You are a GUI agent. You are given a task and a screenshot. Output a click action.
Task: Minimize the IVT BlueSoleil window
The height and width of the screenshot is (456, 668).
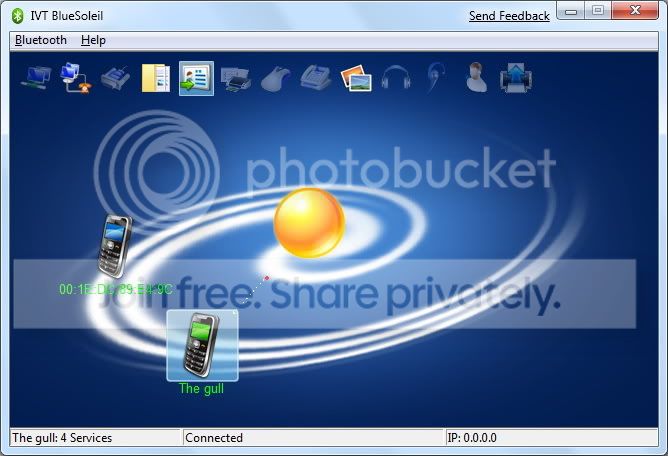click(571, 11)
